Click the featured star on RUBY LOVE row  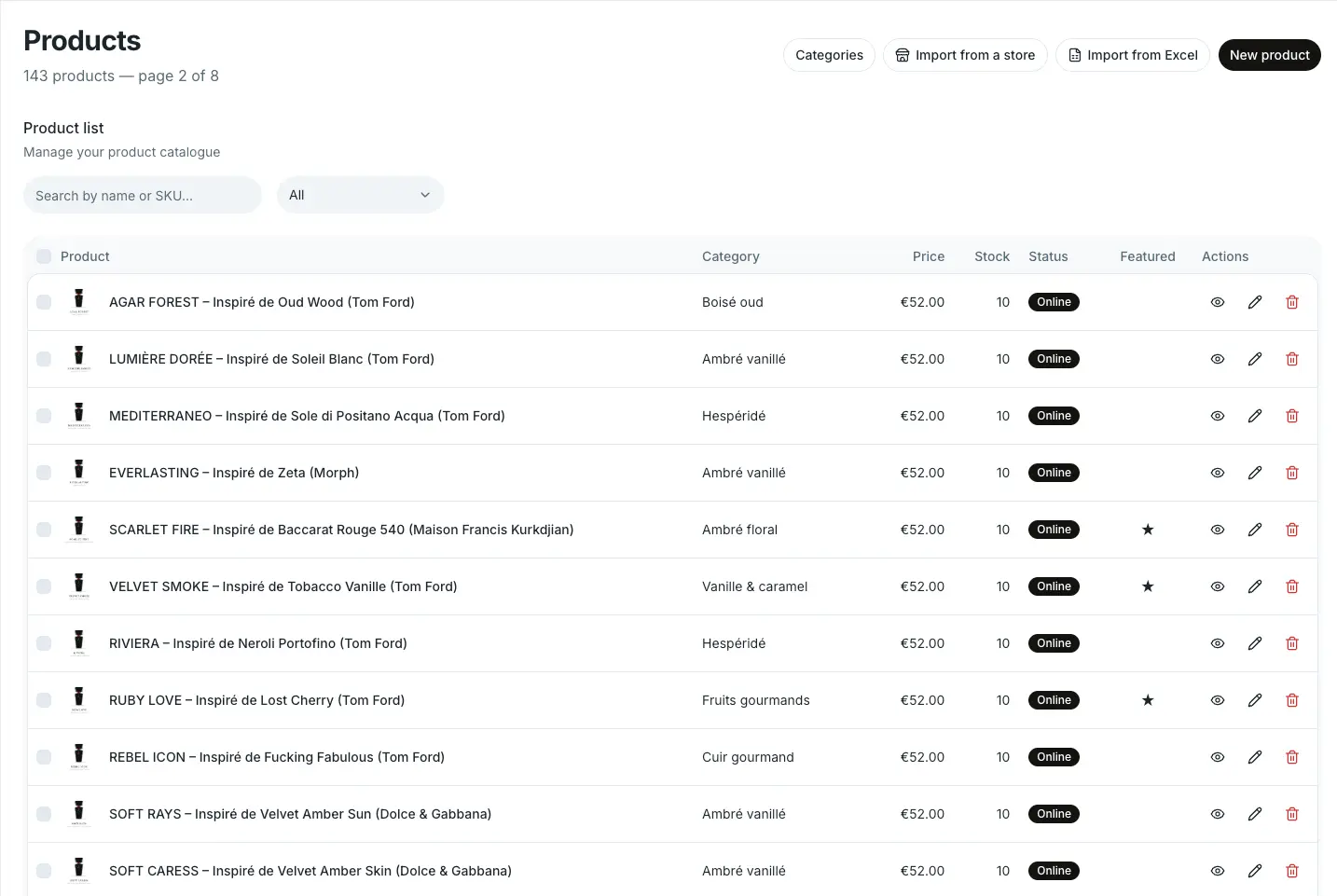coord(1148,700)
